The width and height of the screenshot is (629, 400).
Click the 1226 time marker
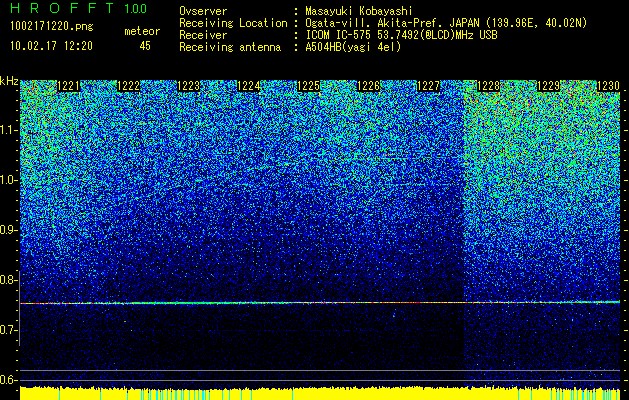point(368,86)
